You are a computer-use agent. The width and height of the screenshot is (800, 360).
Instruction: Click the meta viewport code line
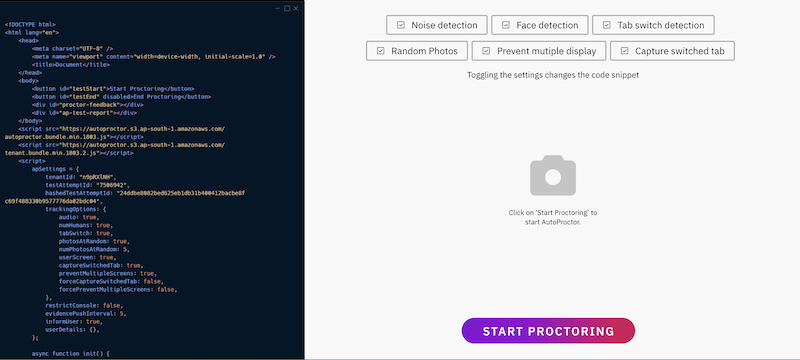(x=154, y=57)
